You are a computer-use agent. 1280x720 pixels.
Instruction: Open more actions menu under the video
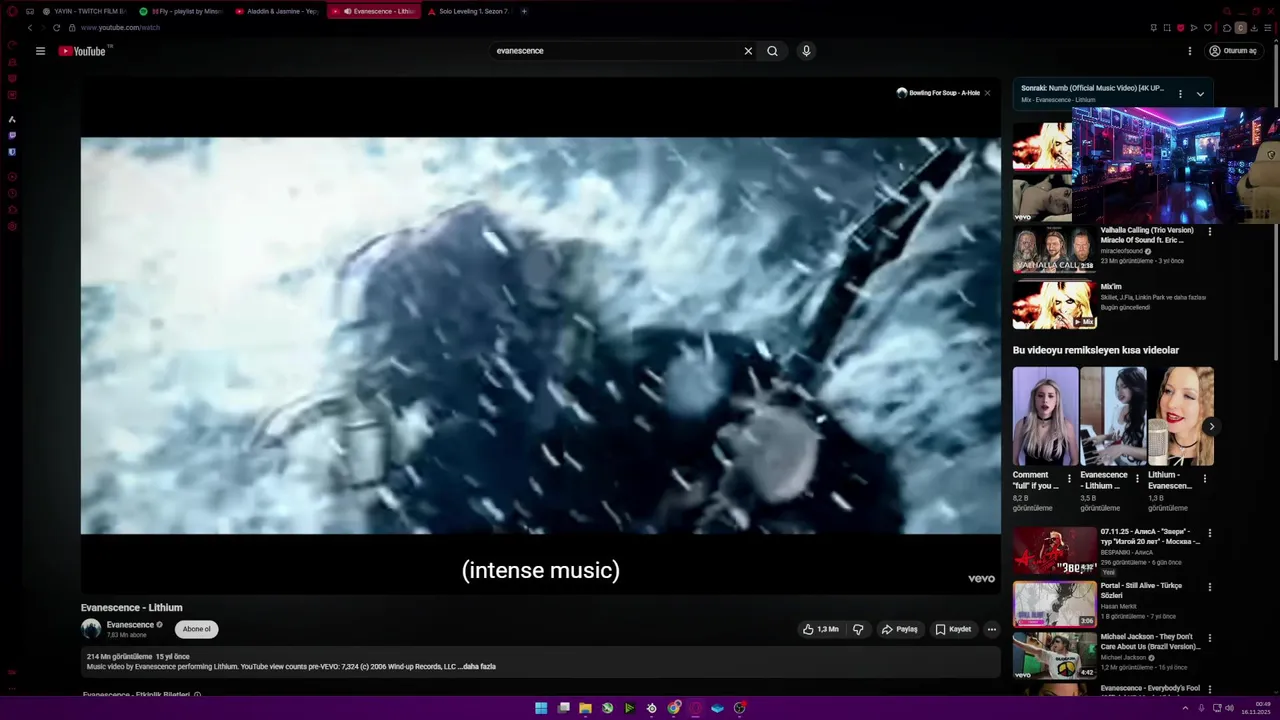(992, 629)
